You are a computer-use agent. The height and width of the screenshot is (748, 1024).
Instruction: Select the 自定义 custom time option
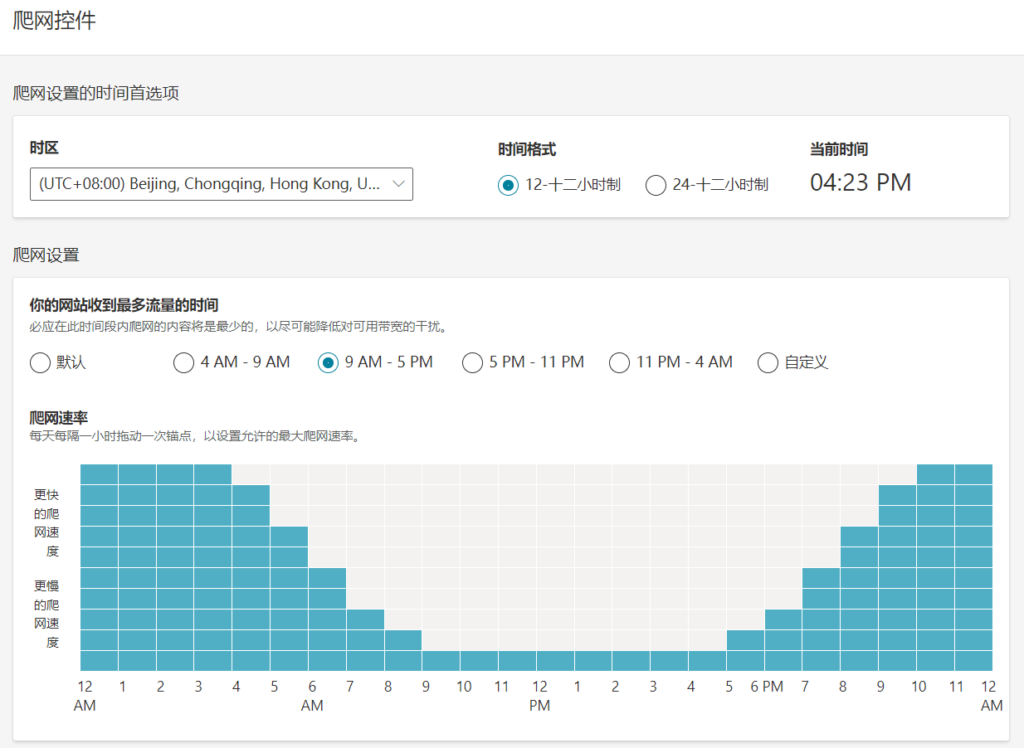[x=768, y=363]
